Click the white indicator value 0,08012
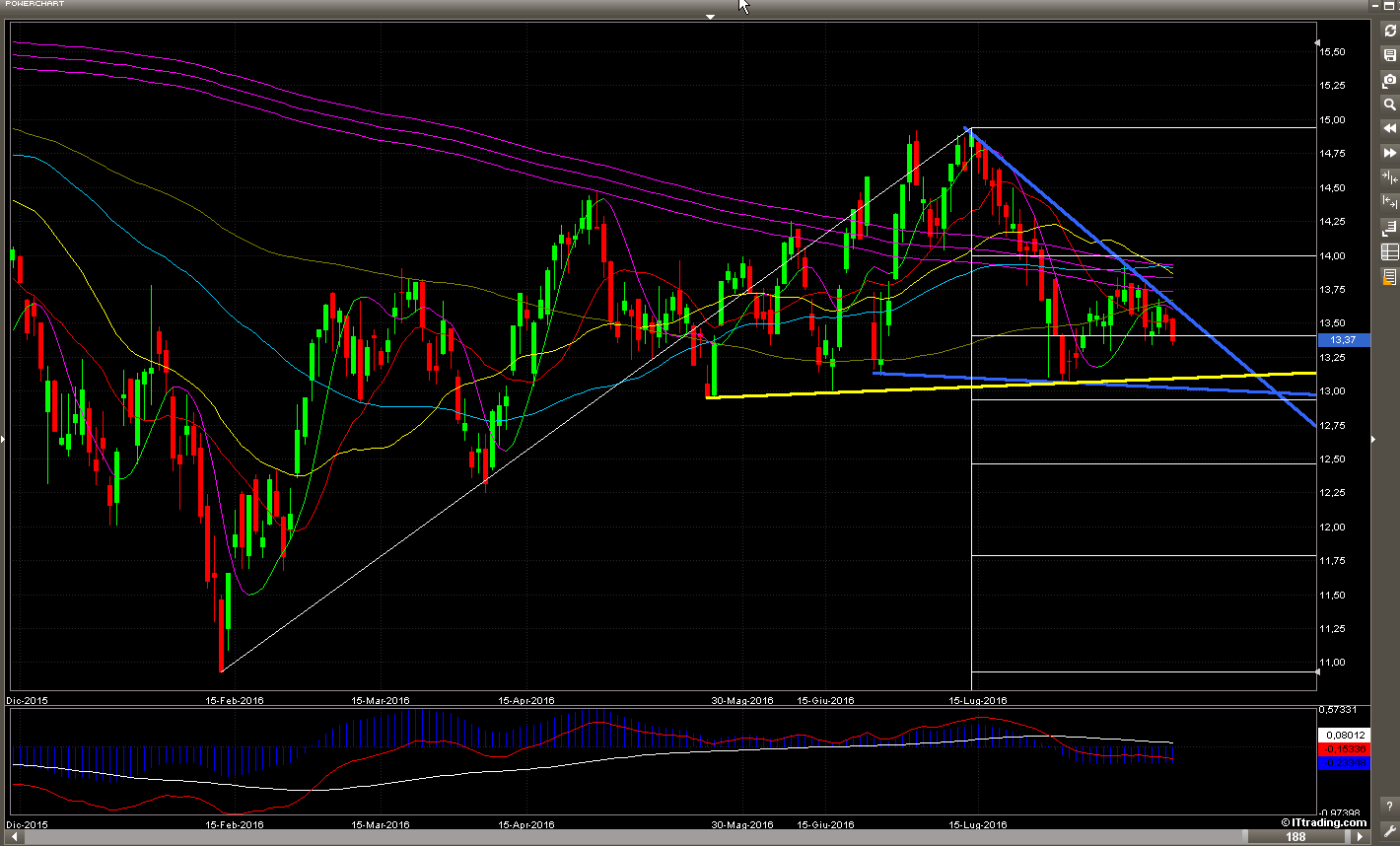 click(x=1343, y=735)
